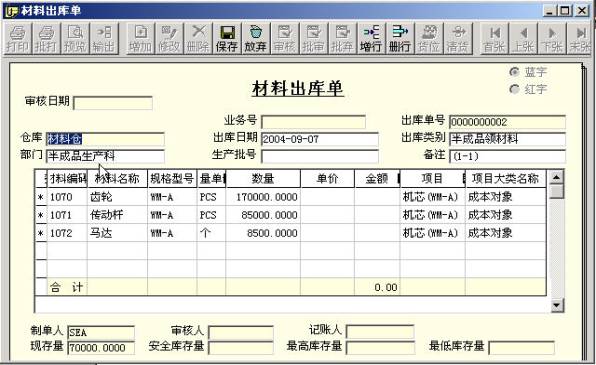Click the 最低库存量 input field

point(522,348)
